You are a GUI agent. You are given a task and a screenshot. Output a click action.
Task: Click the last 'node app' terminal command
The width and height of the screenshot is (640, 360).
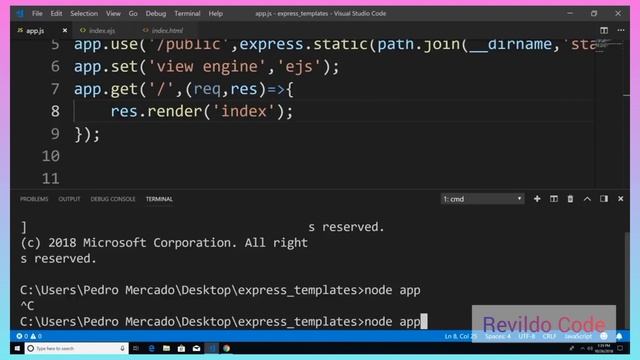(392, 321)
